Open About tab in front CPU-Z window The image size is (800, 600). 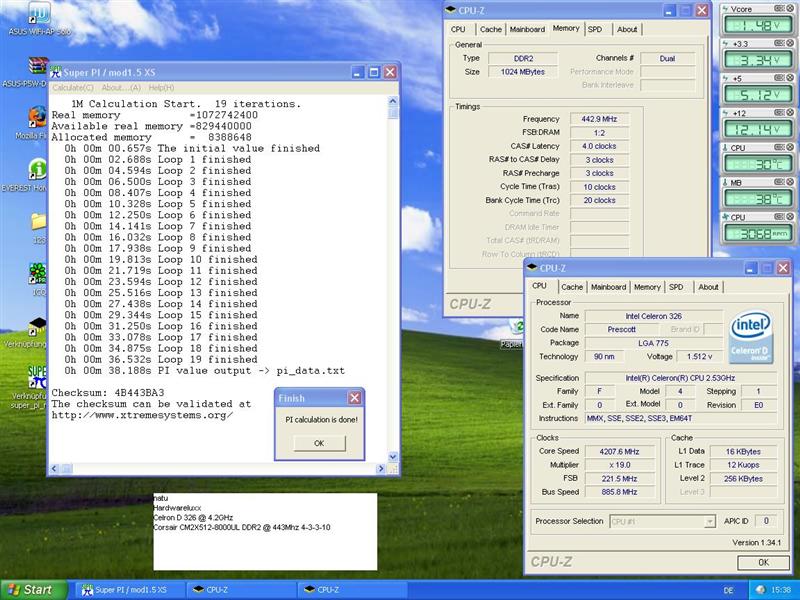(x=708, y=287)
